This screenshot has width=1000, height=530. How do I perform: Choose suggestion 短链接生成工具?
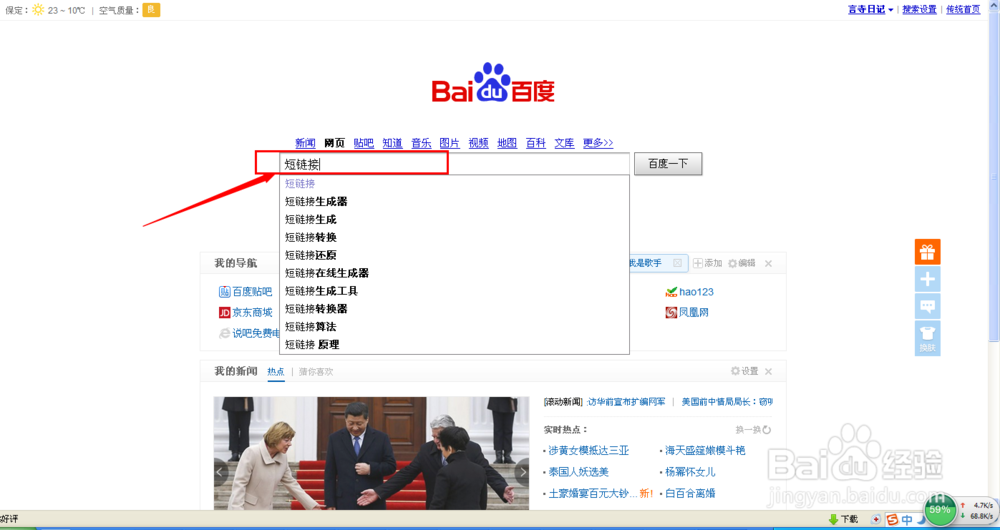(454, 291)
